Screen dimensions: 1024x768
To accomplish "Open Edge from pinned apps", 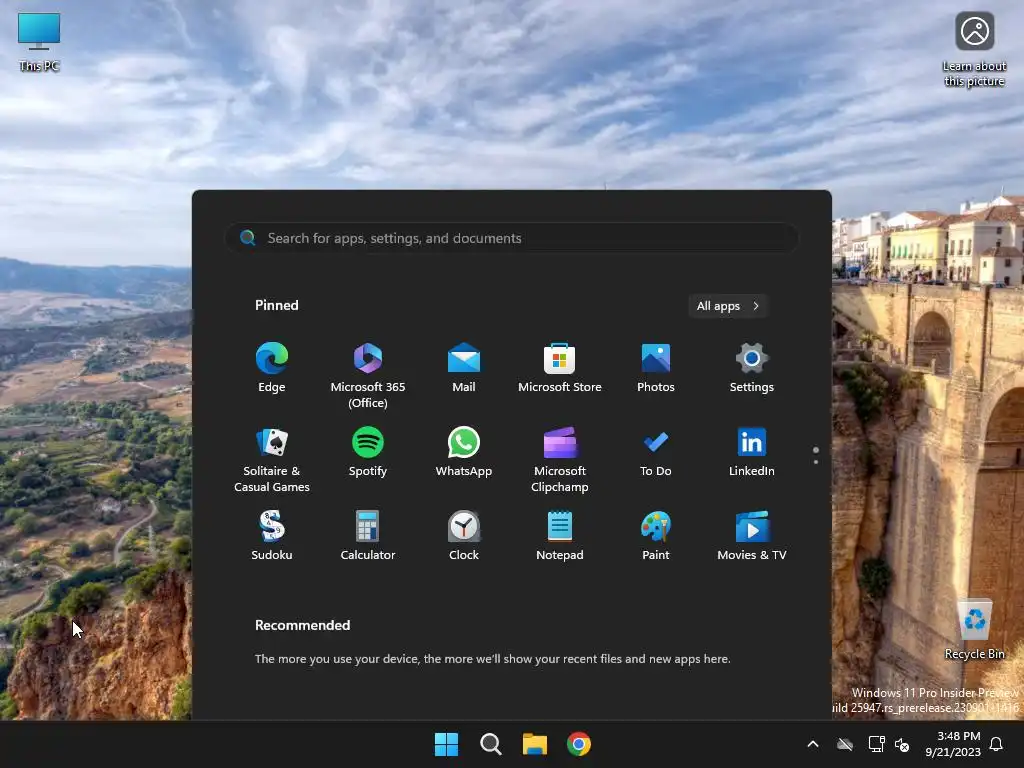I will tap(272, 368).
